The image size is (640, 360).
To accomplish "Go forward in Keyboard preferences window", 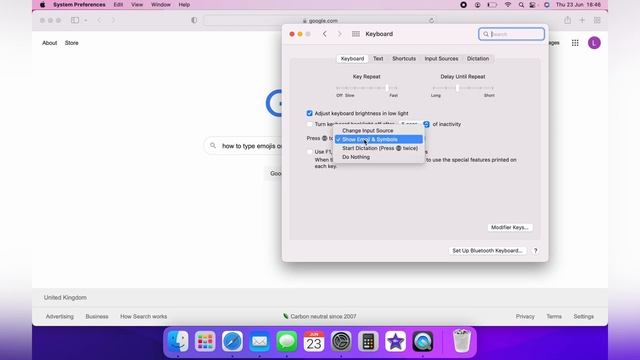I will [x=340, y=34].
